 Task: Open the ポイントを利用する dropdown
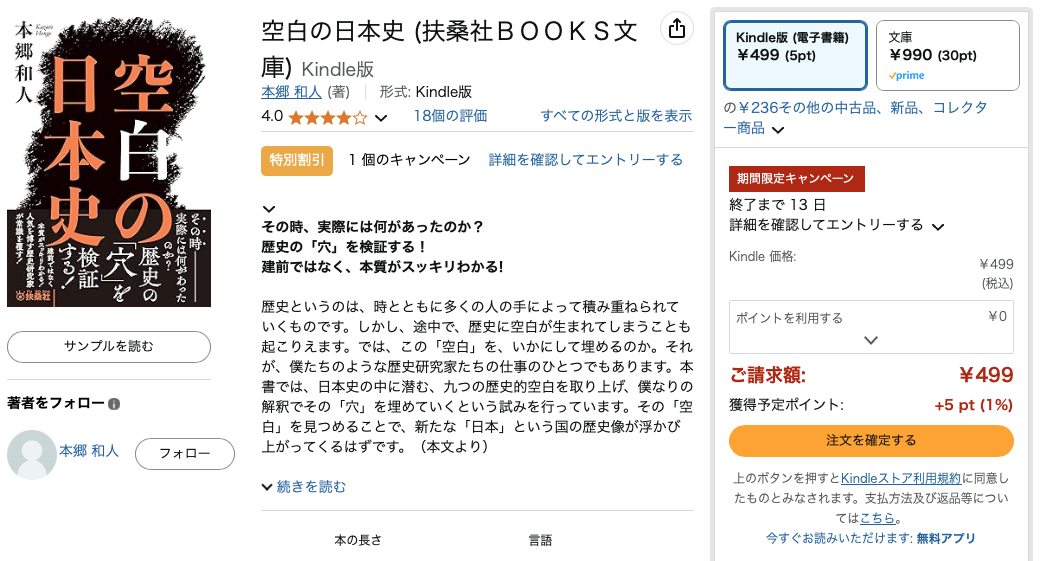871,327
